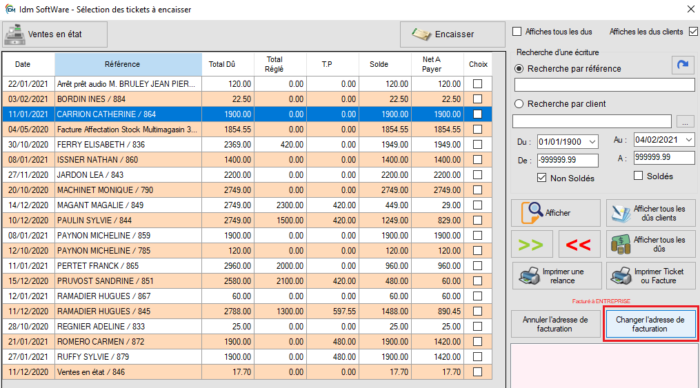
Task: Check Choix box for MAGANT MAGALIE / 849
Action: click(478, 205)
